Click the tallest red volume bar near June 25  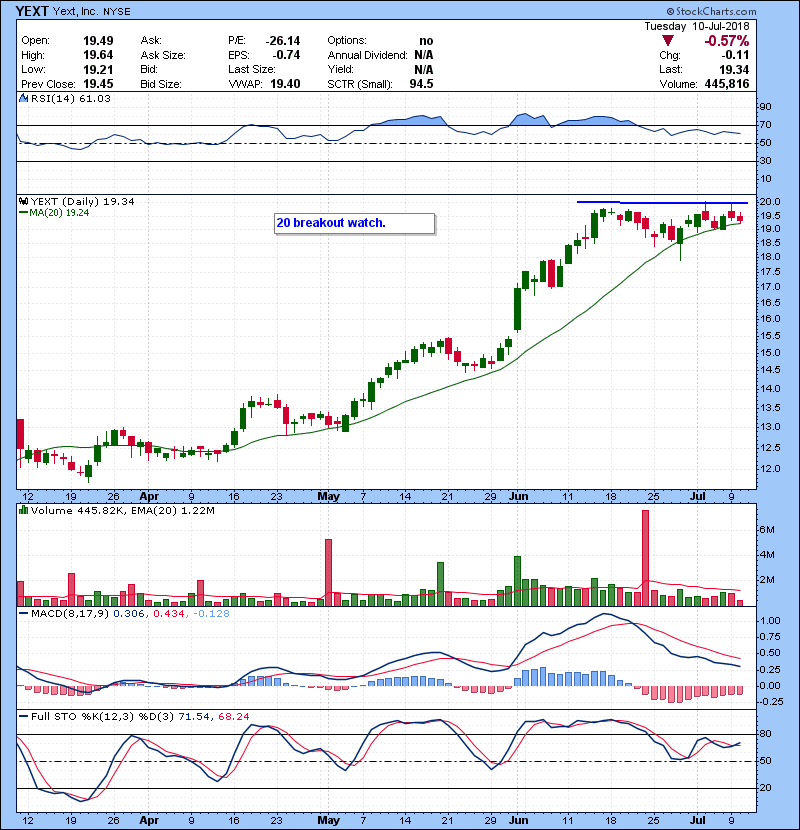pos(645,558)
